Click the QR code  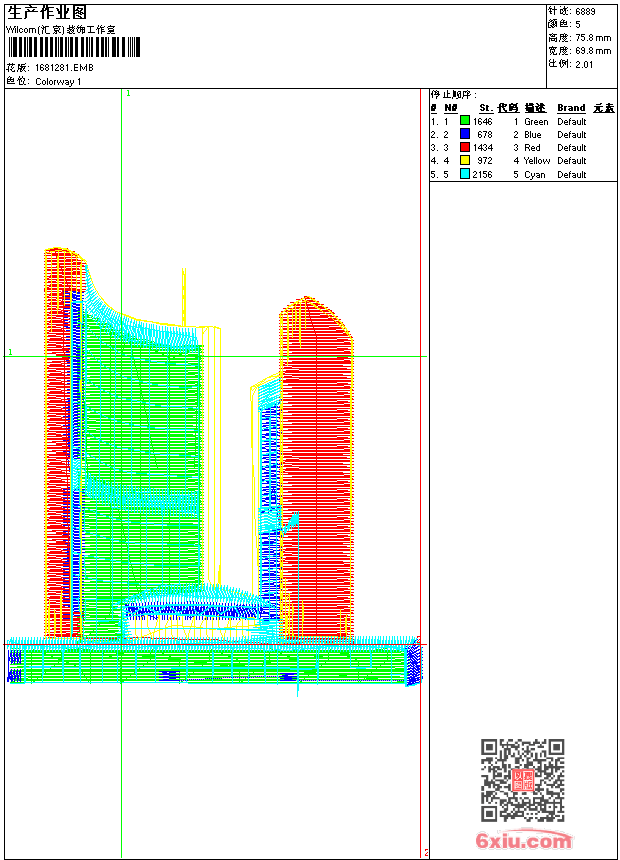(x=523, y=780)
